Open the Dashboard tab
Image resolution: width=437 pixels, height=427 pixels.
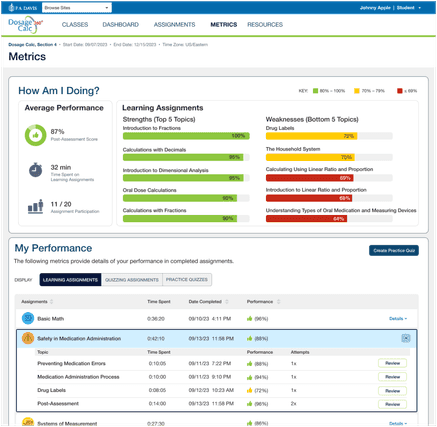(120, 25)
